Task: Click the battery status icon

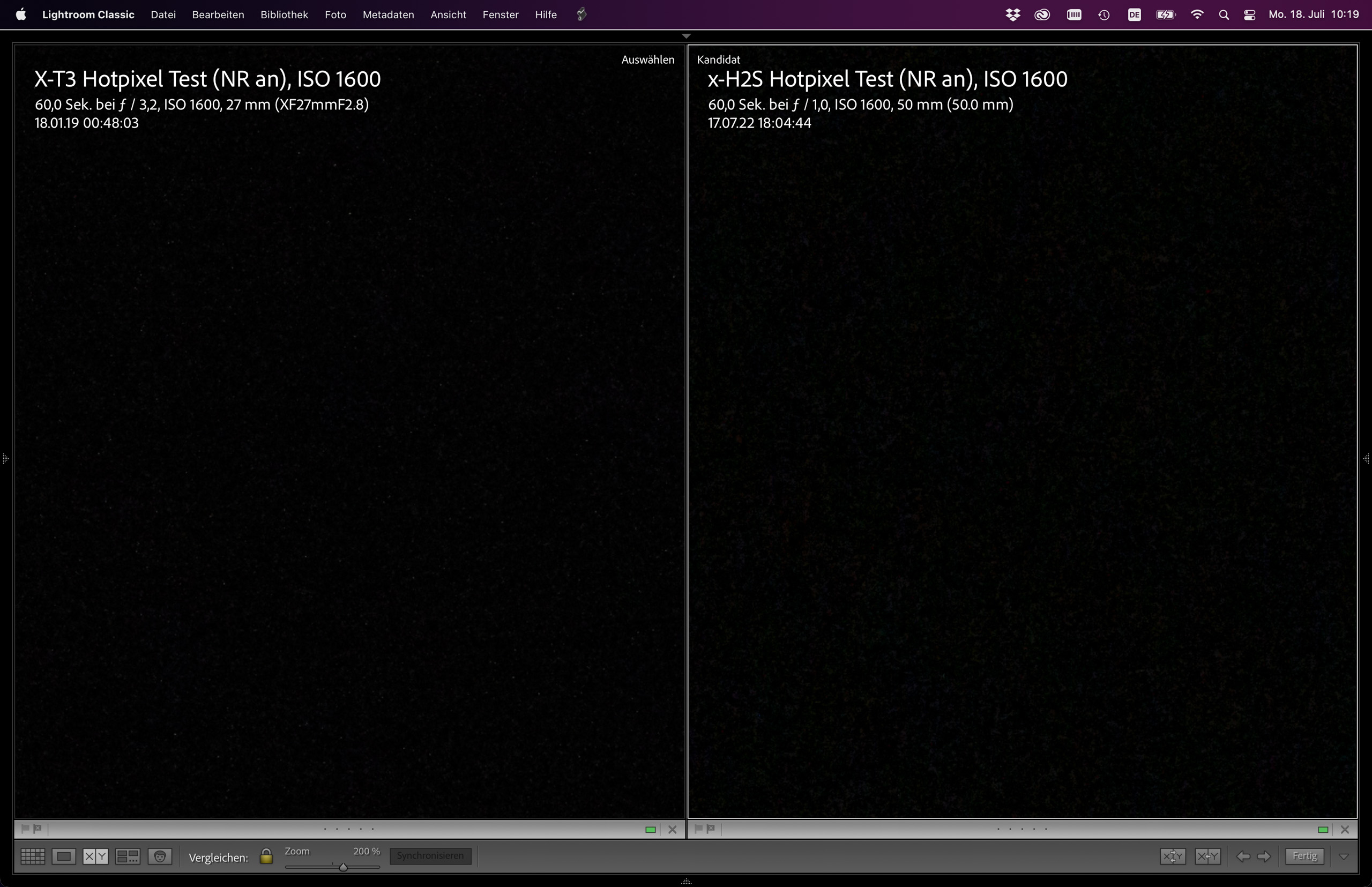Action: pyautogui.click(x=1166, y=15)
